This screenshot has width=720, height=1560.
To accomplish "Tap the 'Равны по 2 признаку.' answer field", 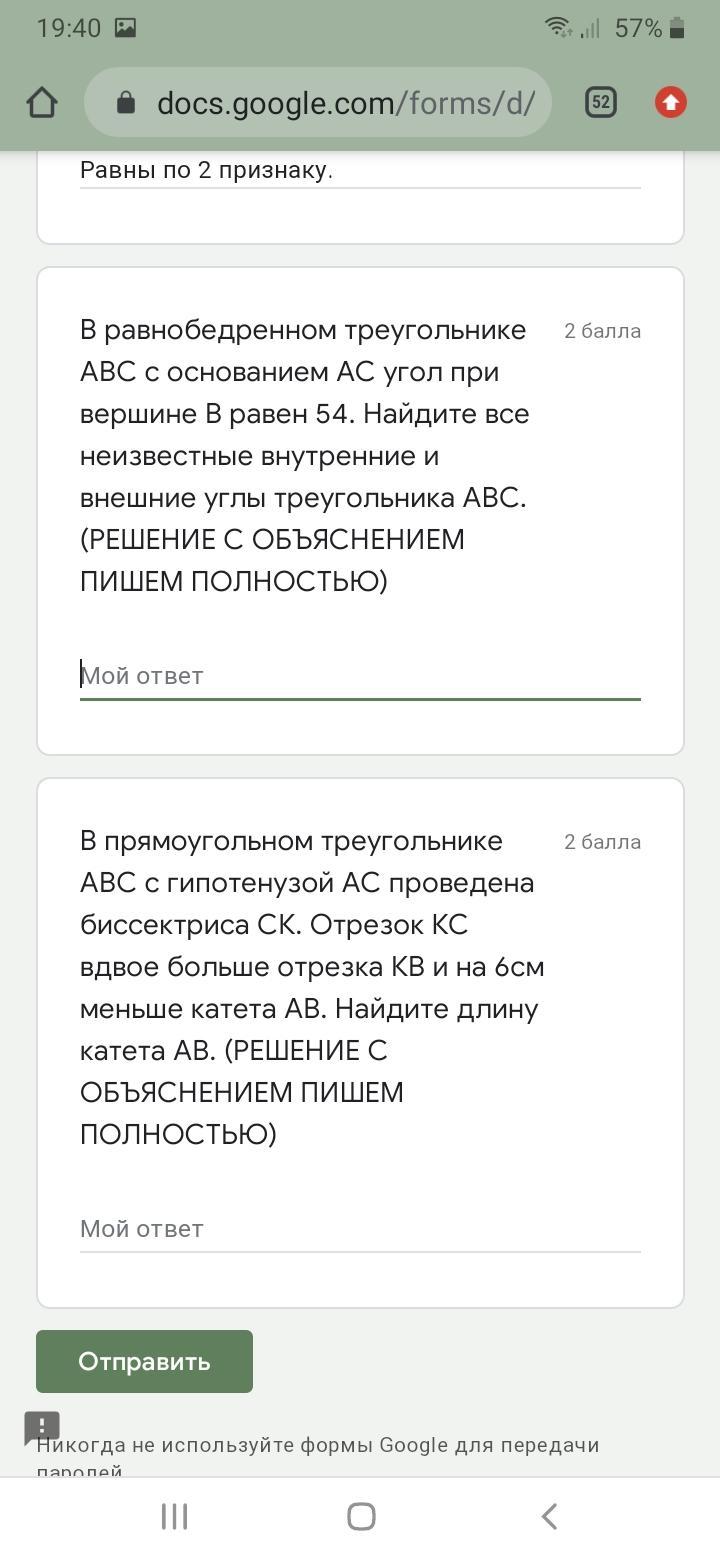I will pyautogui.click(x=360, y=170).
